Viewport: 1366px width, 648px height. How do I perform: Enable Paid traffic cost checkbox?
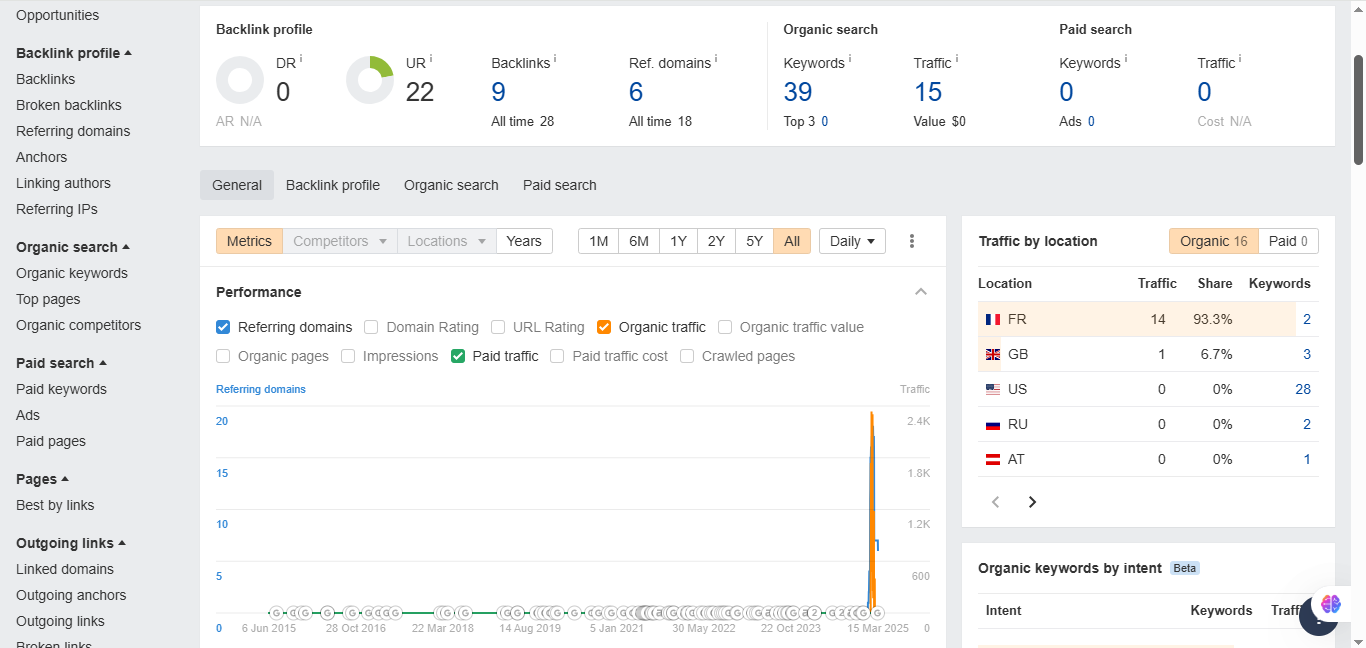click(557, 356)
